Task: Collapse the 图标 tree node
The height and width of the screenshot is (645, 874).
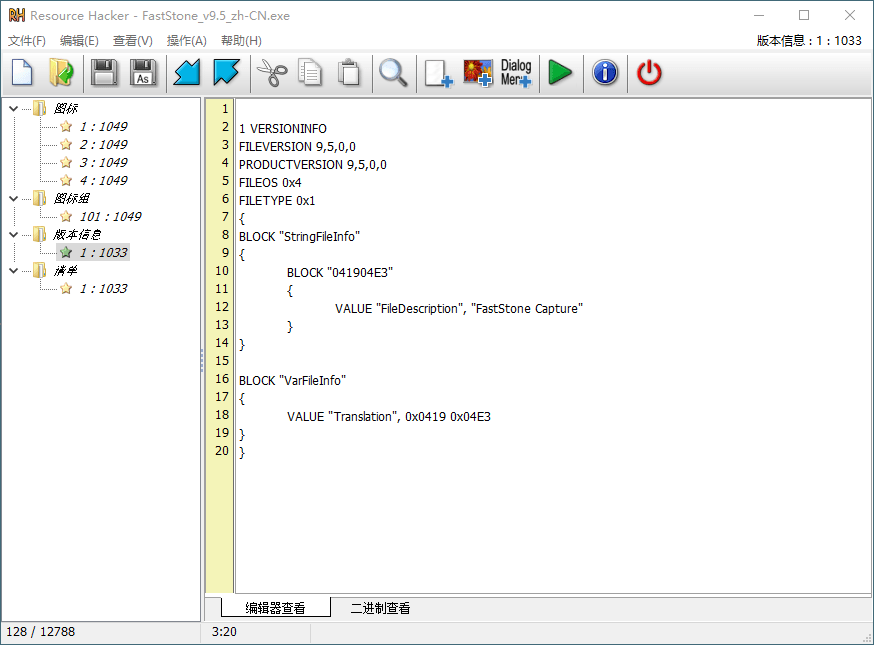Action: point(14,109)
